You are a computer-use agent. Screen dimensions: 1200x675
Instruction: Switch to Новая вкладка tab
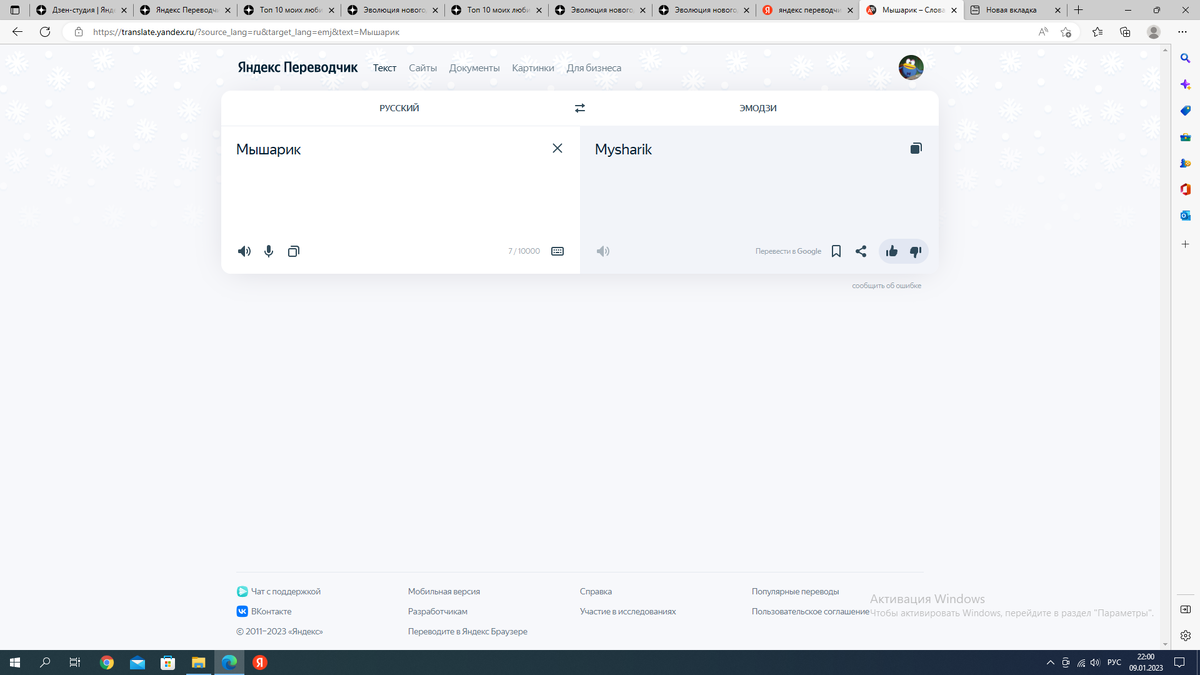pos(1014,9)
